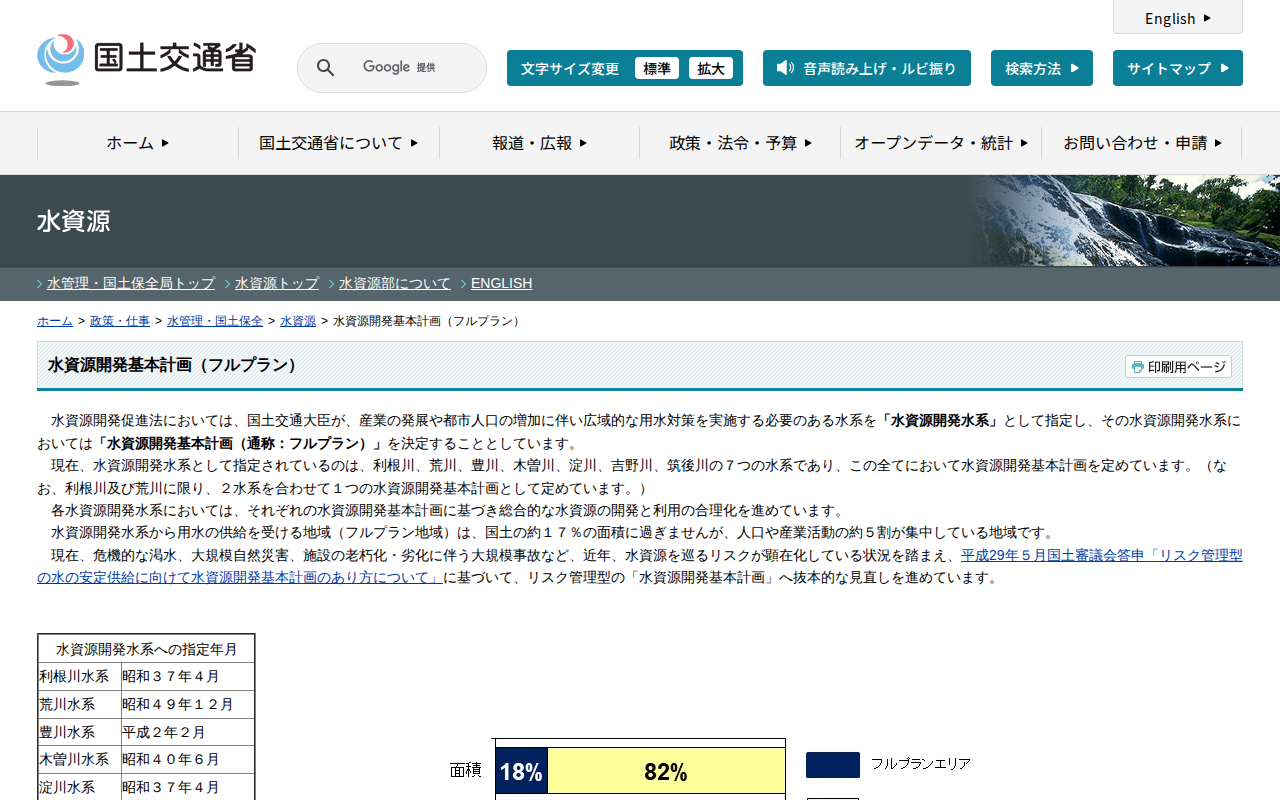This screenshot has width=1280, height=800.
Task: Set text size to 標準
Action: click(657, 68)
